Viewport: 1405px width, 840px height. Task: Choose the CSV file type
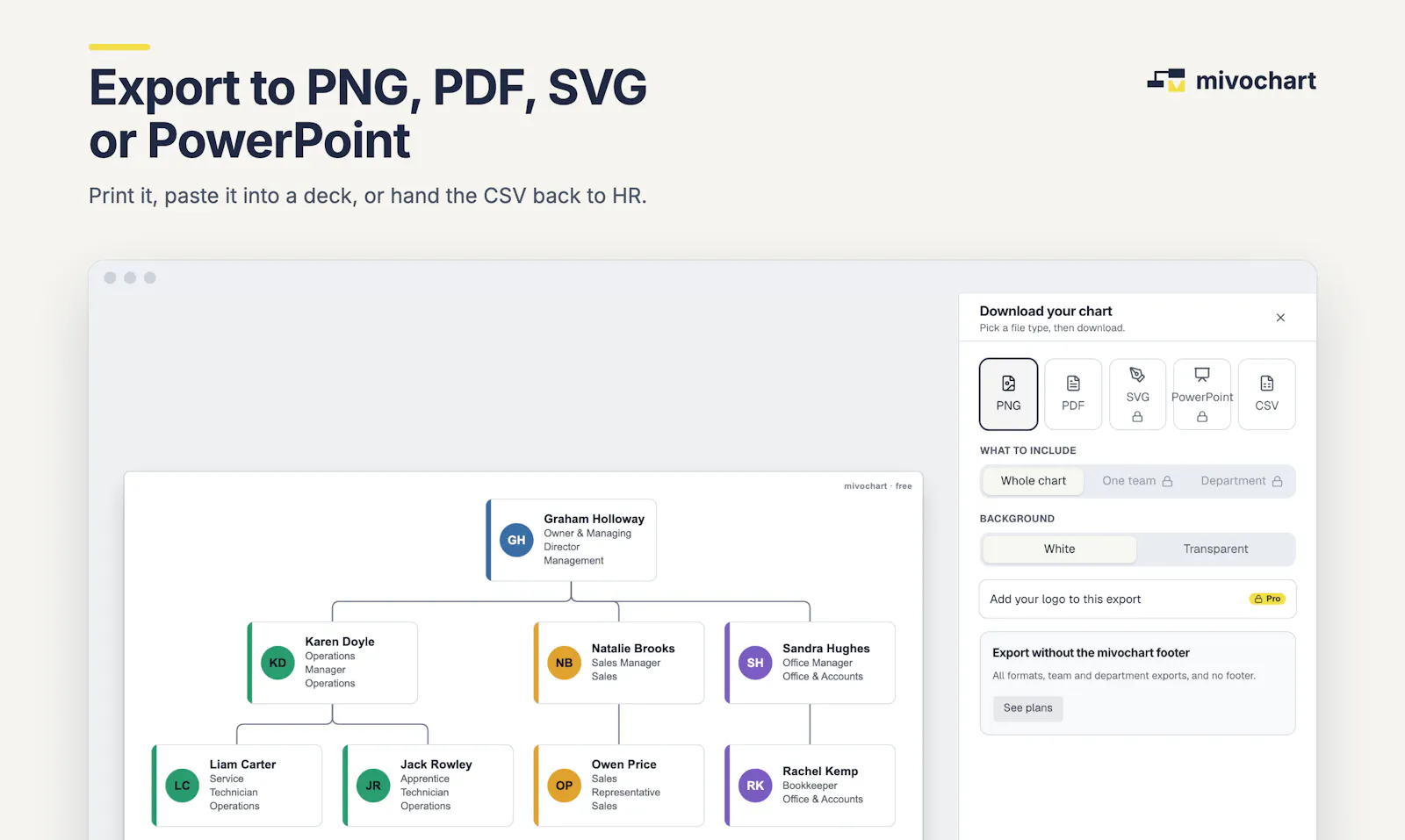coord(1266,394)
